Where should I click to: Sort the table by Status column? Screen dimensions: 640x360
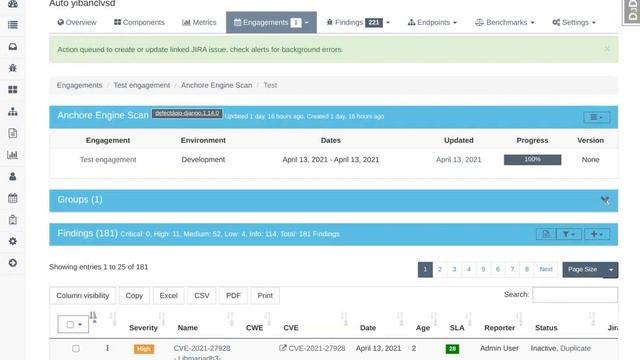pyautogui.click(x=546, y=328)
